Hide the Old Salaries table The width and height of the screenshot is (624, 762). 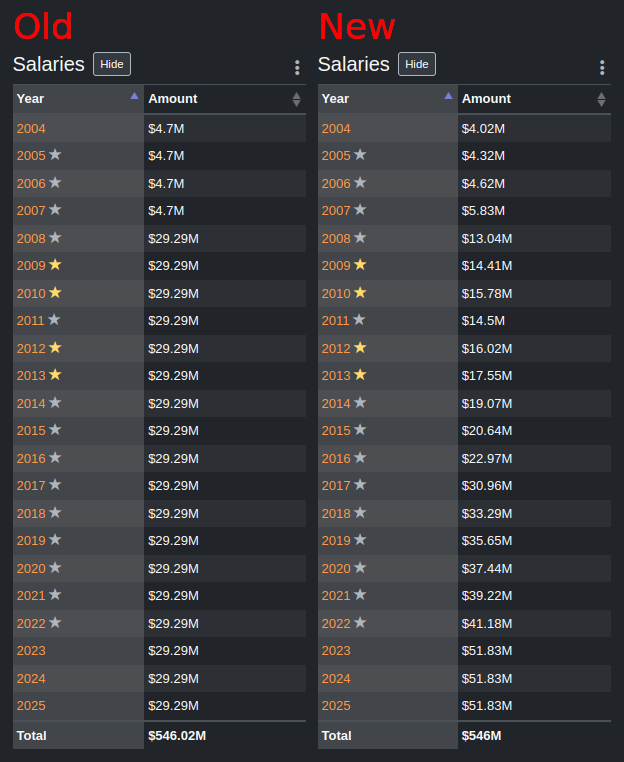coord(112,64)
